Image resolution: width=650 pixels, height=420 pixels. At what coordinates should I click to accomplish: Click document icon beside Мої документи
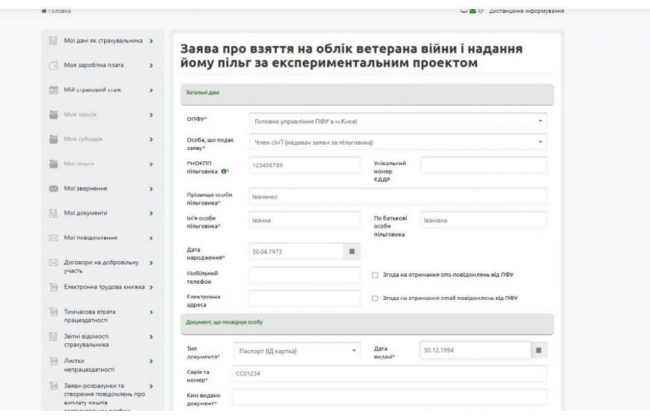53,213
